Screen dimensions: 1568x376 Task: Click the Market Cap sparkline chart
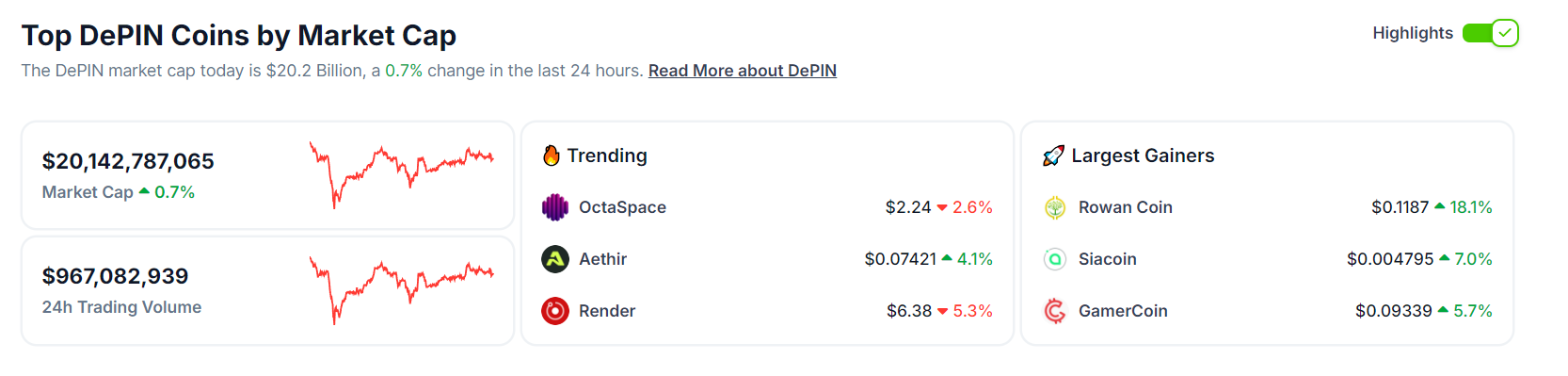pos(402,174)
